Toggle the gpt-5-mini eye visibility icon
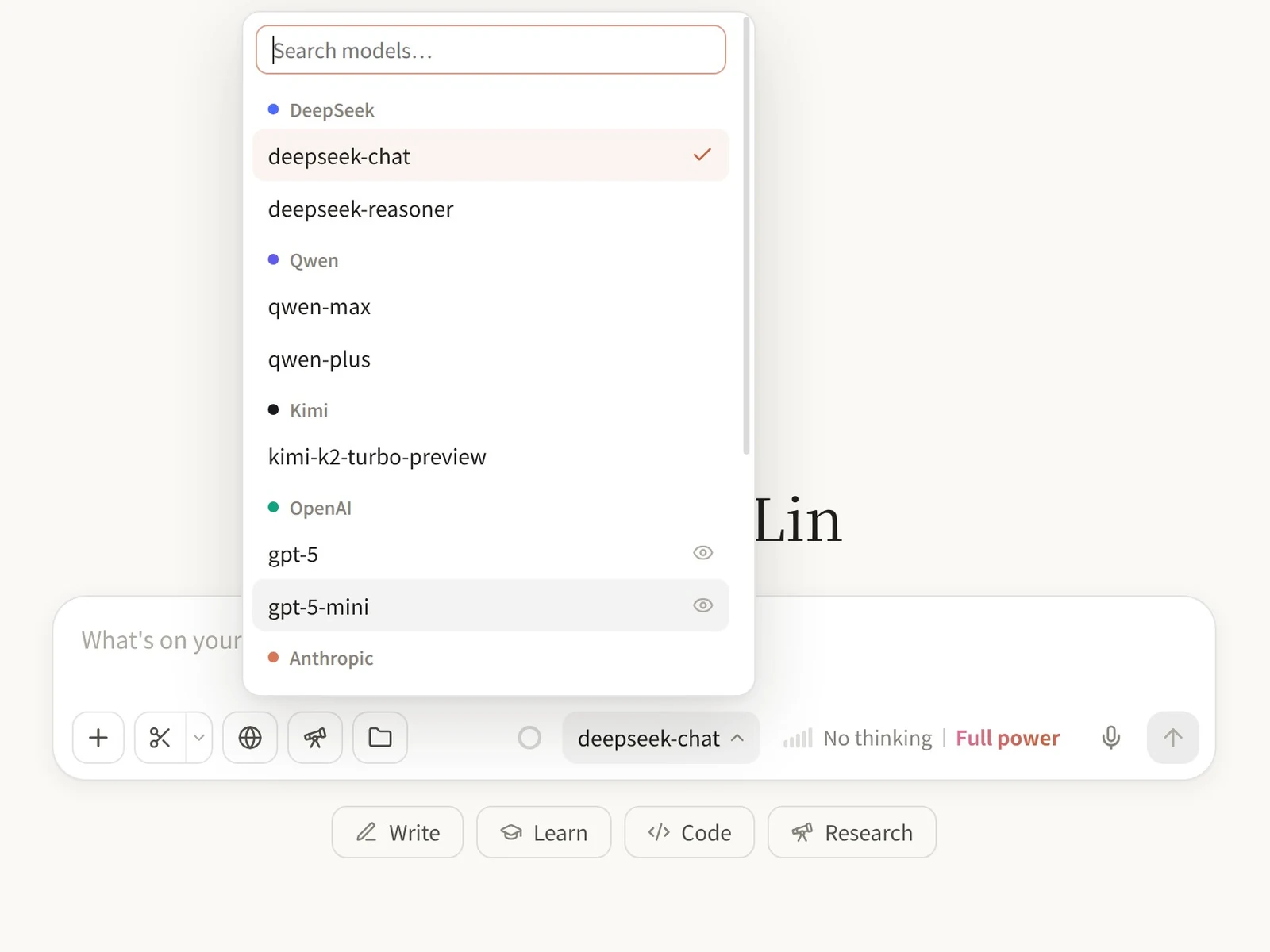1270x952 pixels. [703, 605]
